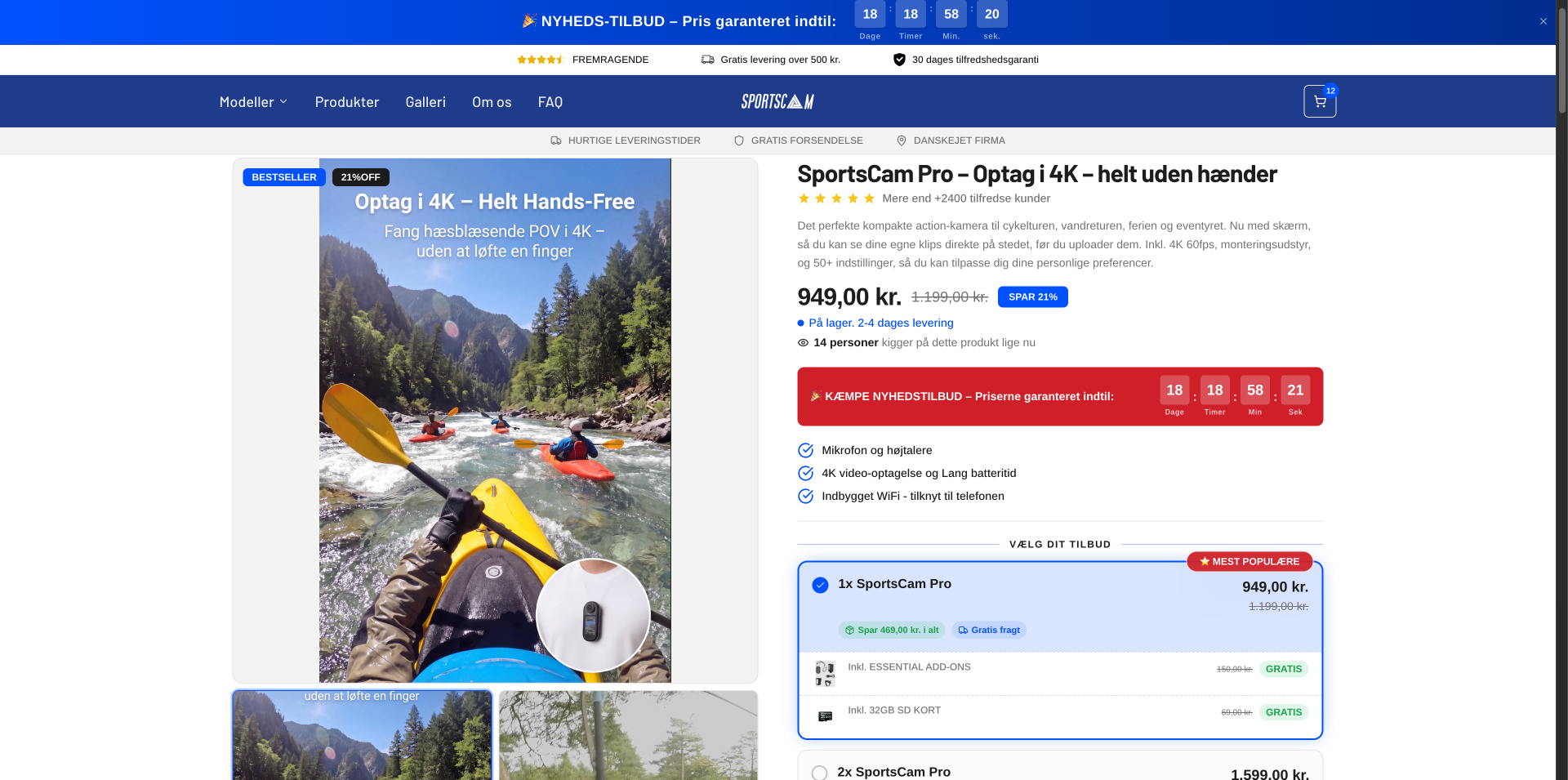Click the '1.599,00 kr.' price of 2x offer
The image size is (1568, 780).
(x=1270, y=774)
